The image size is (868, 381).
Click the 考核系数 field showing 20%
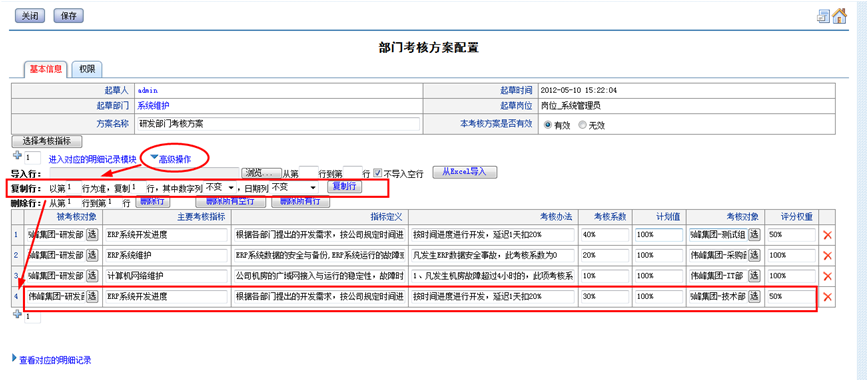(604, 255)
